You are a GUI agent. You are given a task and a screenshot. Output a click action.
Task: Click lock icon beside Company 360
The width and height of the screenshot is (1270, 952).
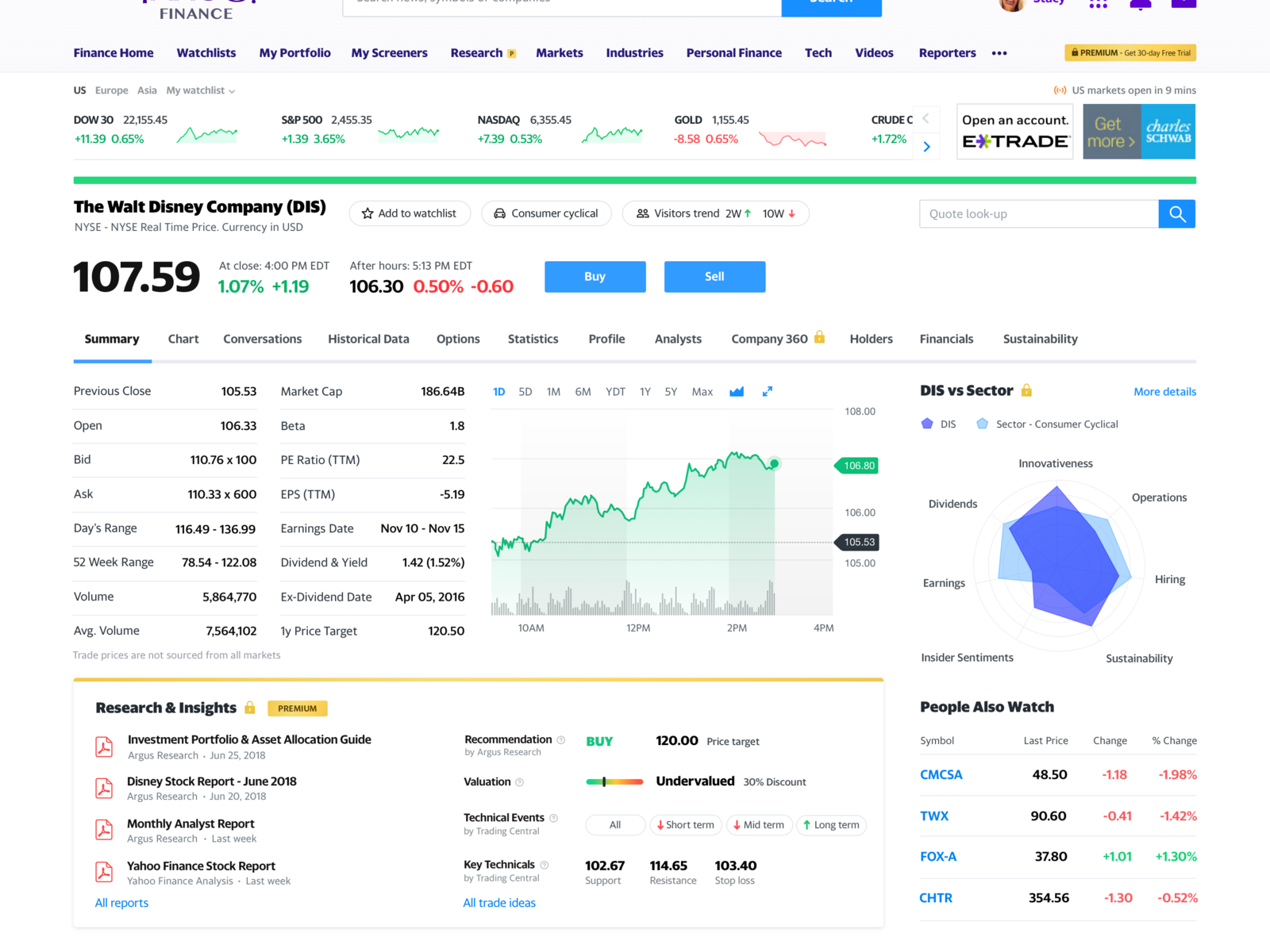tap(820, 337)
